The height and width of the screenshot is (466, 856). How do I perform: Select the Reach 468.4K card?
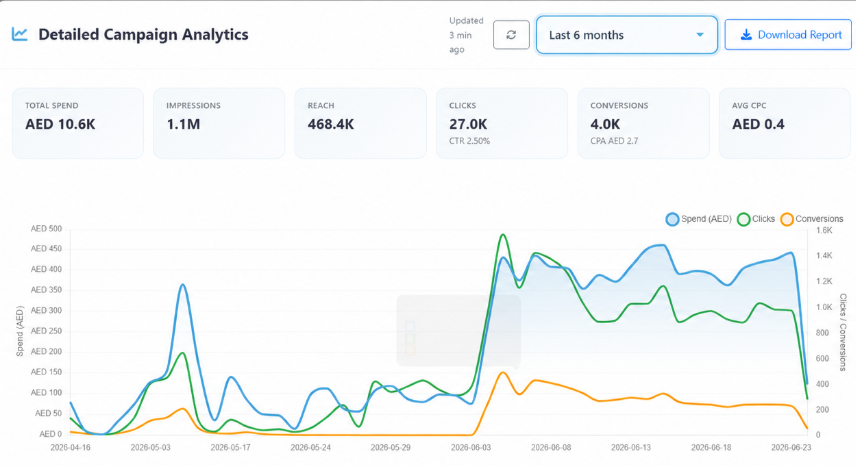coord(360,123)
